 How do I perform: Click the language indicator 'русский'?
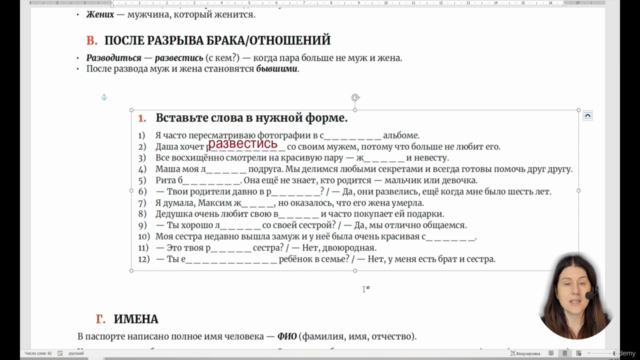click(76, 353)
